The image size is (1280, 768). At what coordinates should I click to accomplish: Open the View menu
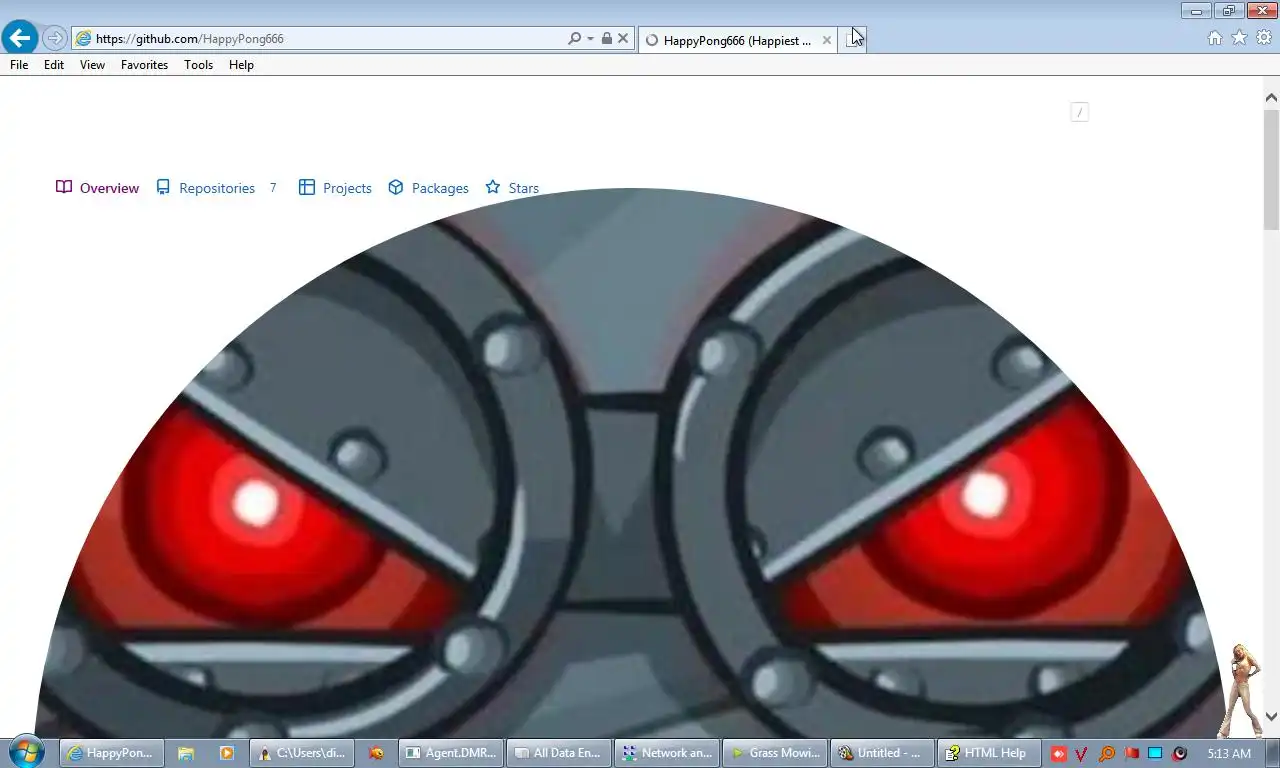(92, 64)
